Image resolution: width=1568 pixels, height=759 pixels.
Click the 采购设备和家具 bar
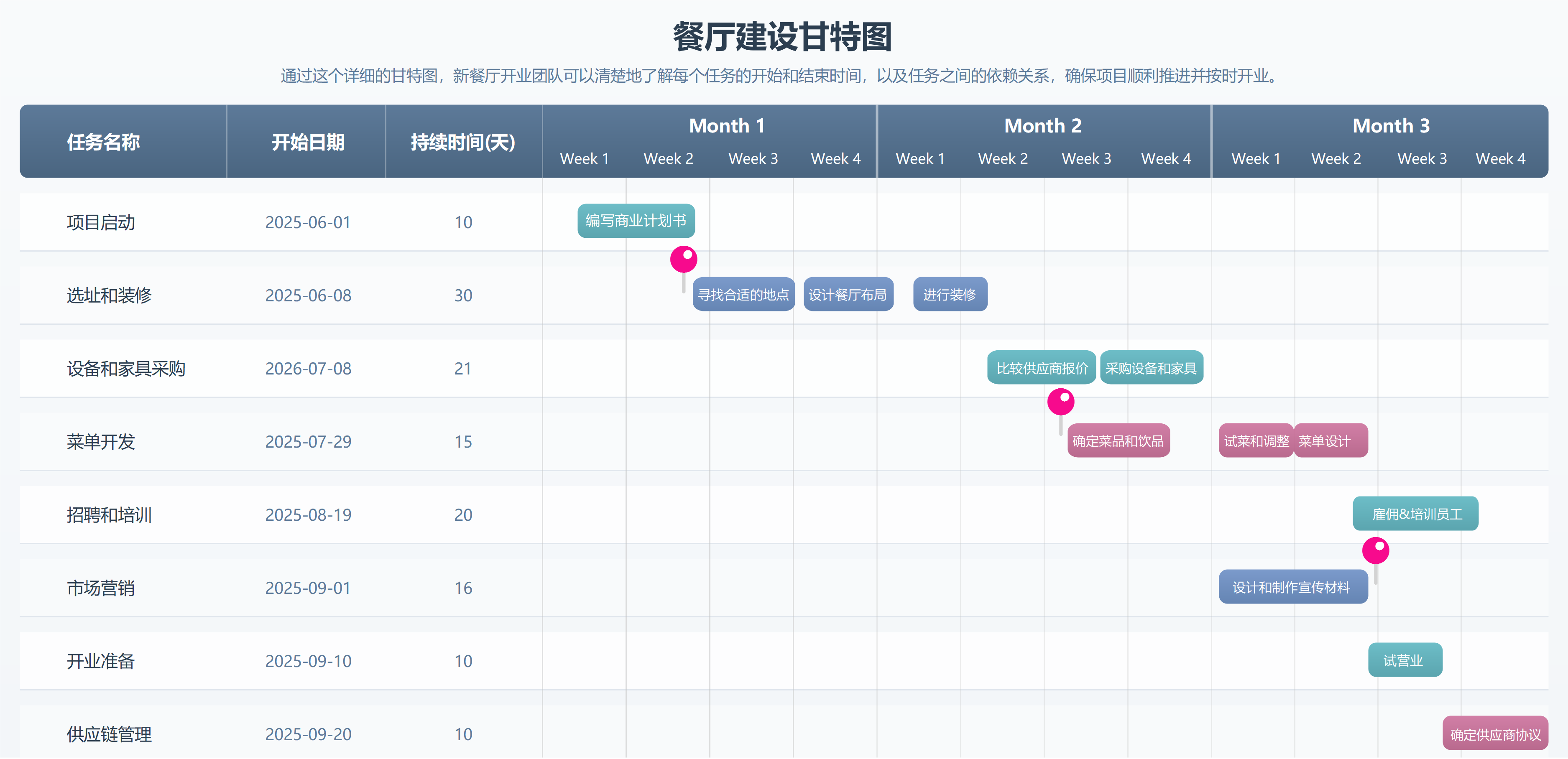click(1151, 368)
